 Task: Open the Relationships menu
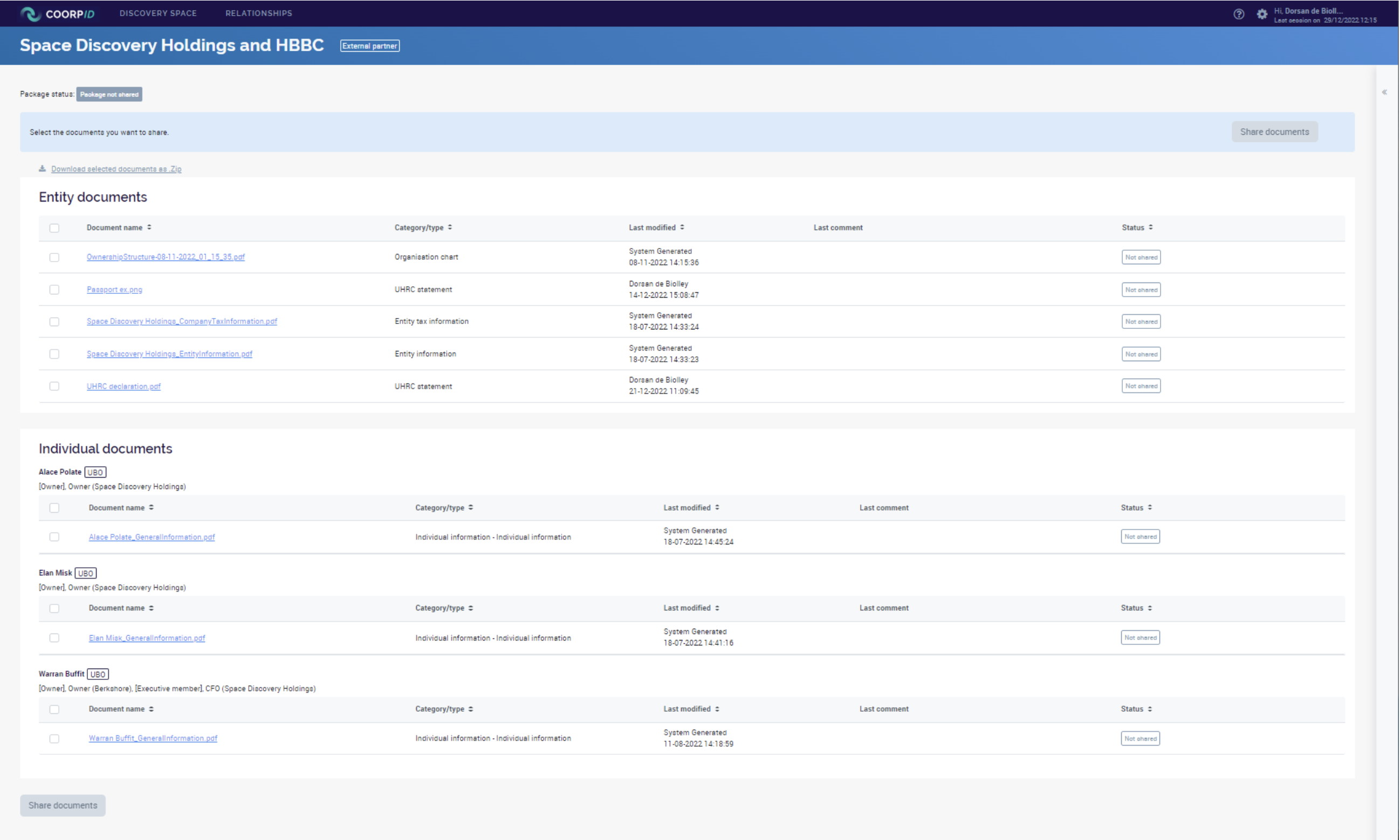tap(259, 13)
